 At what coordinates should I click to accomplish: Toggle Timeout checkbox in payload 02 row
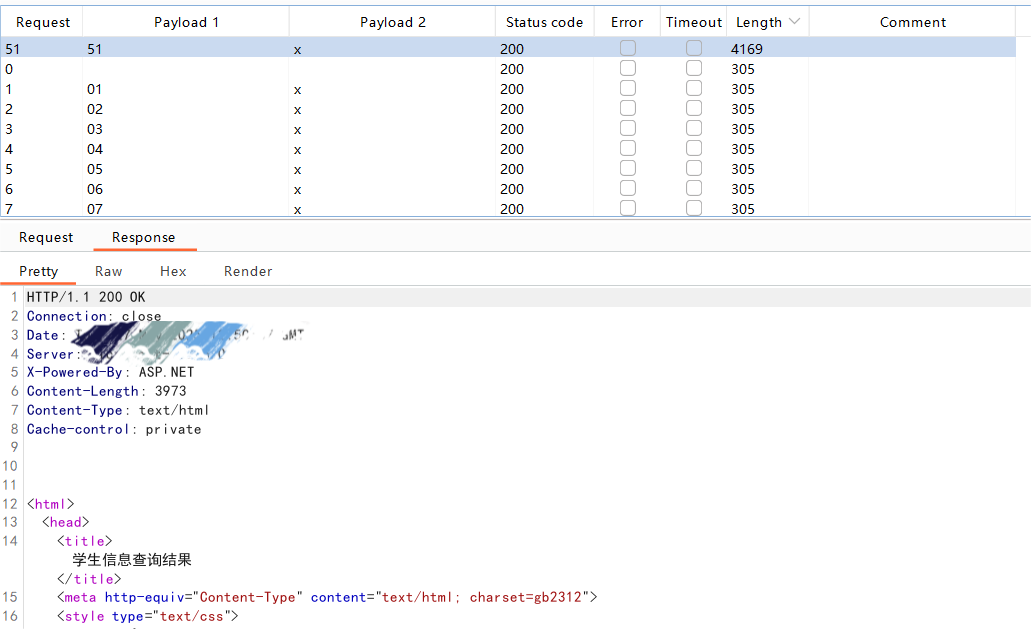click(694, 108)
